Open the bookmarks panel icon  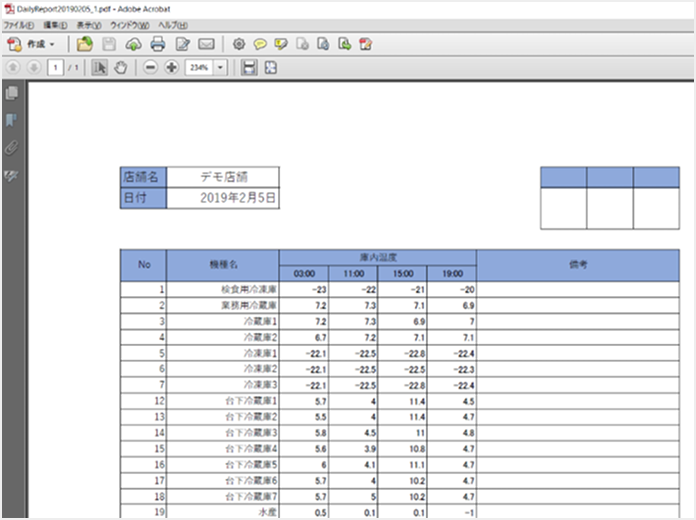coord(12,120)
